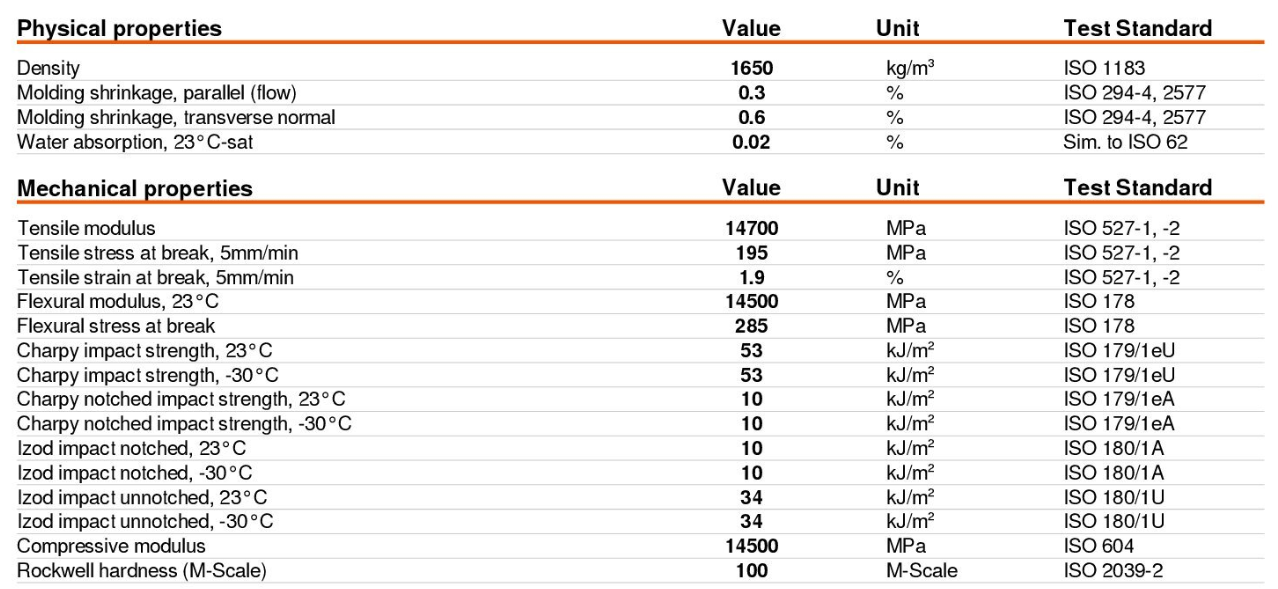This screenshot has width=1278, height=589.
Task: Select the ISO 604 test standard
Action: [x=1099, y=546]
